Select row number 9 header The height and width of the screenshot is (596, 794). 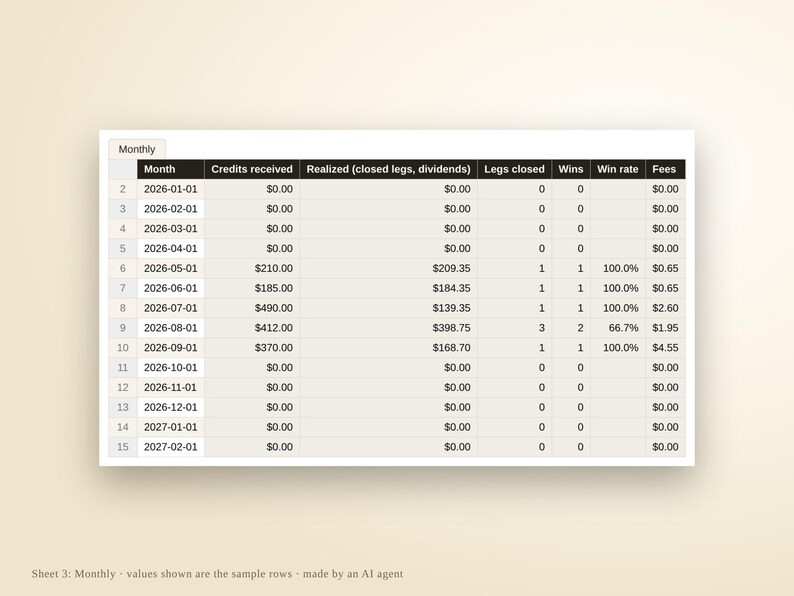(x=123, y=328)
